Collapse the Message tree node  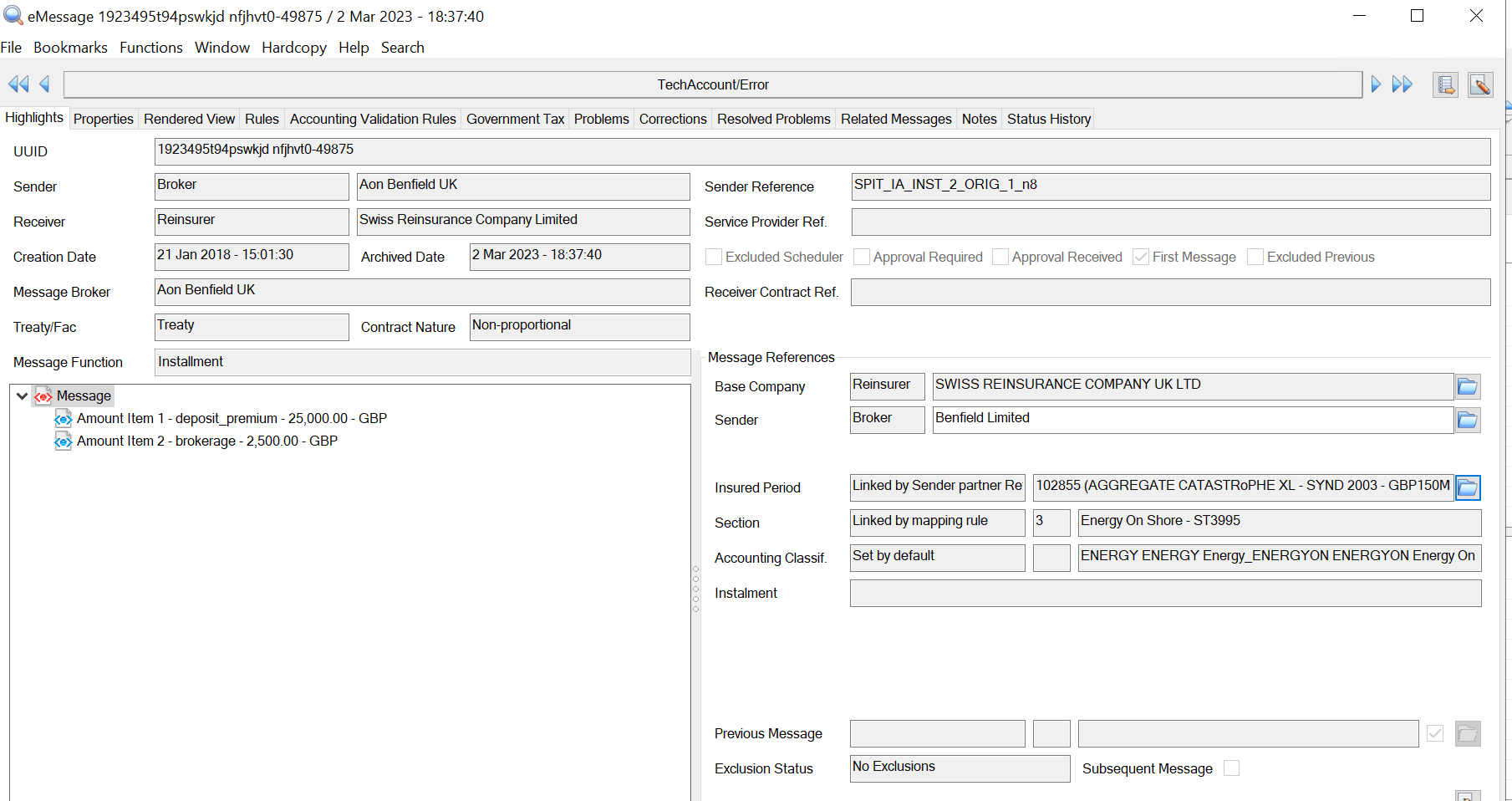pyautogui.click(x=22, y=395)
